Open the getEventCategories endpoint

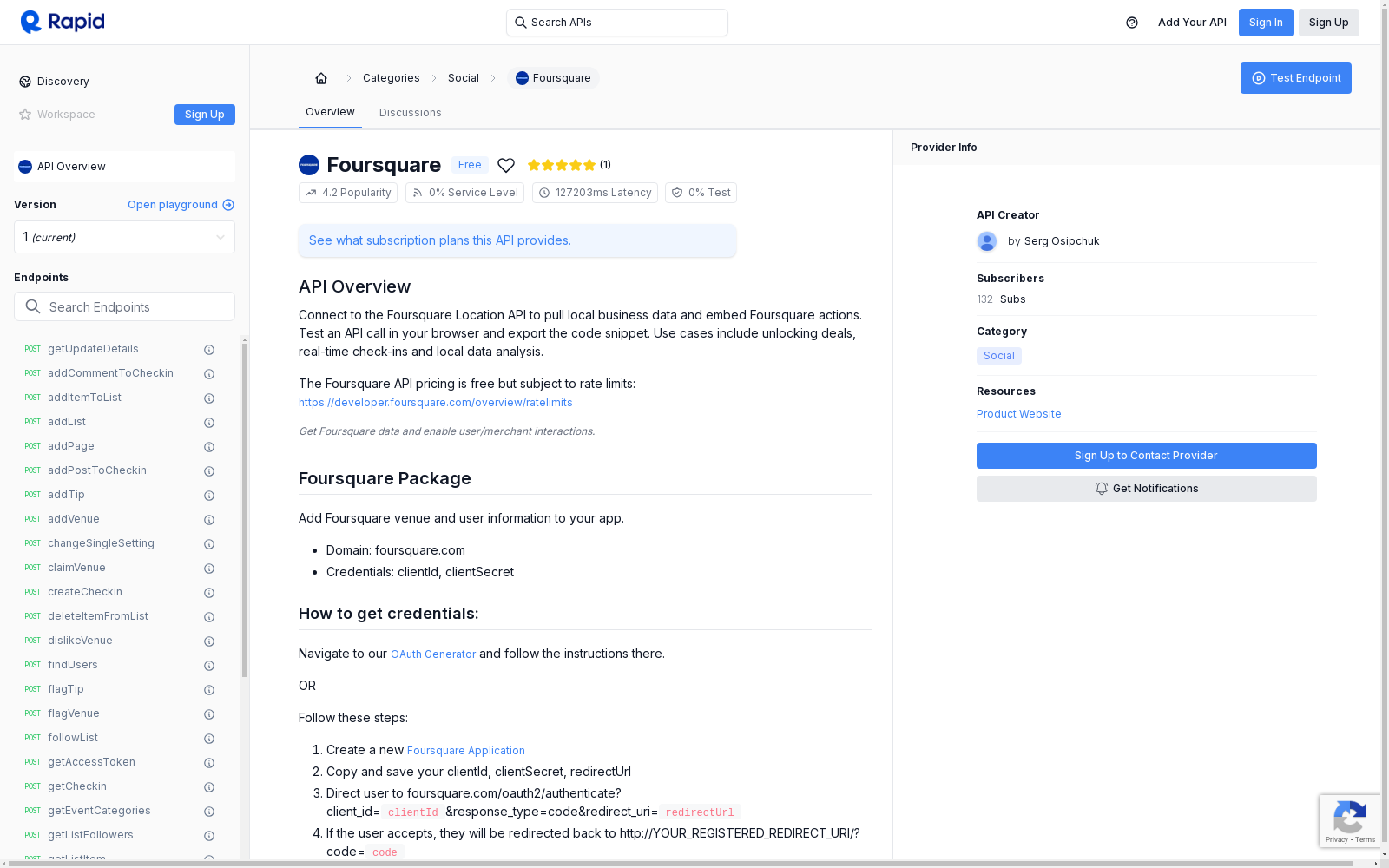99,811
